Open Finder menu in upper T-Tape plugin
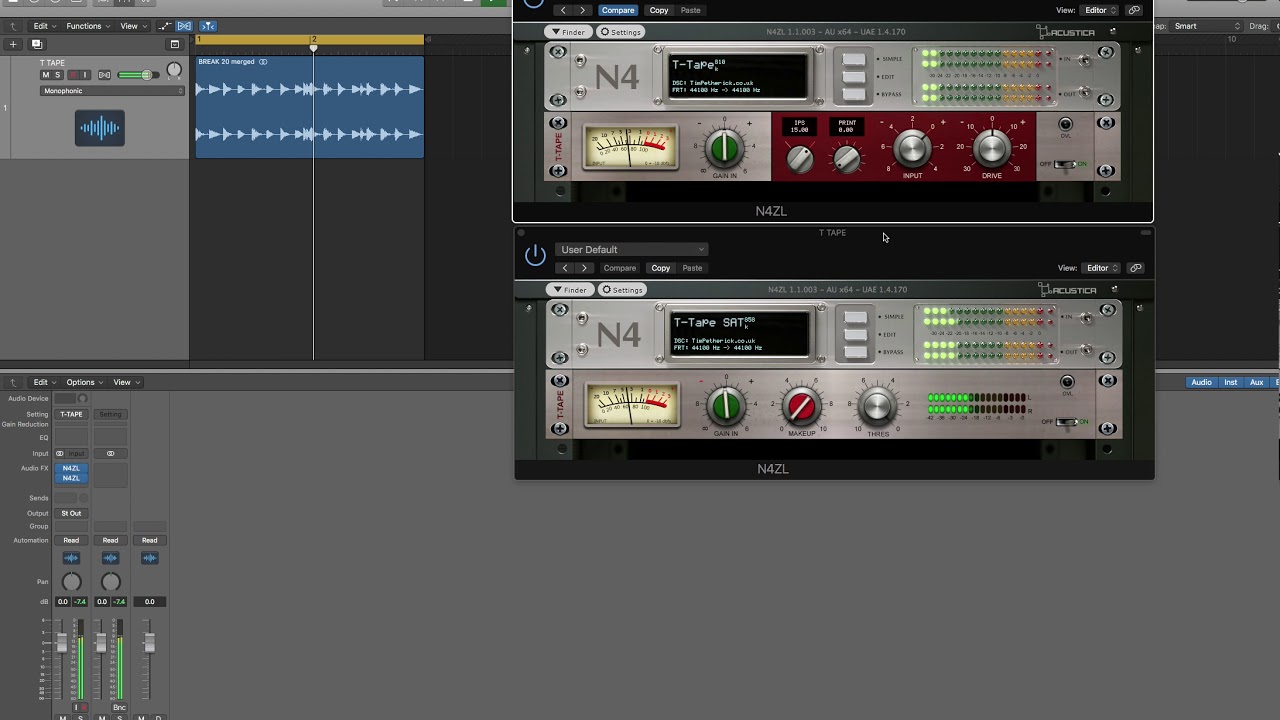Image resolution: width=1280 pixels, height=720 pixels. 568,32
